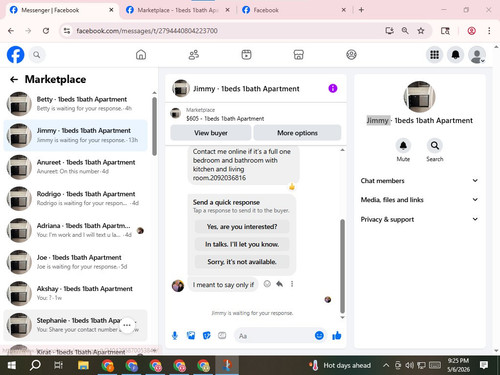Send quick response 'In talks. I'll let you know.'

242,244
